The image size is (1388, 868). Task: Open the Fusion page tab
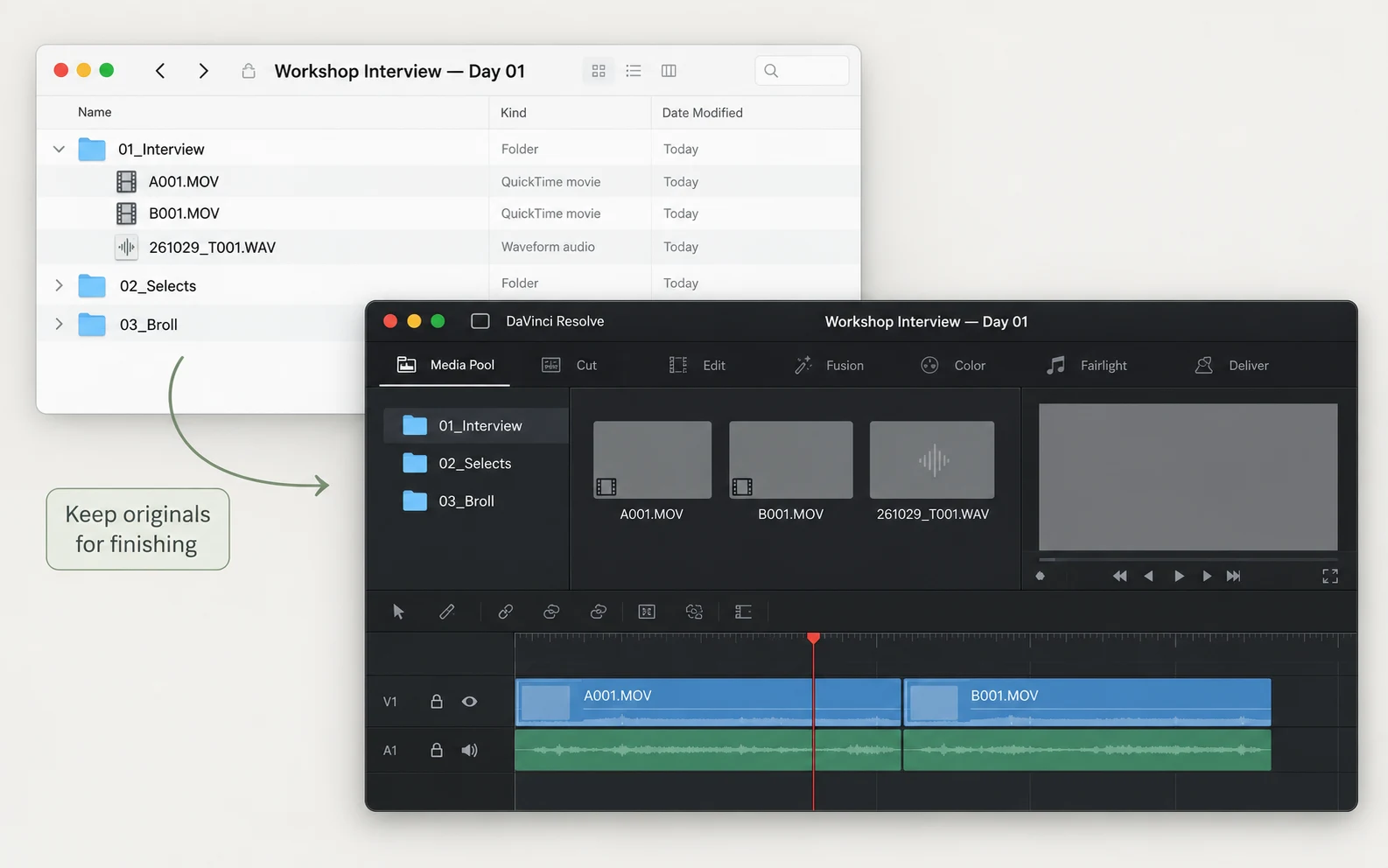tap(829, 365)
